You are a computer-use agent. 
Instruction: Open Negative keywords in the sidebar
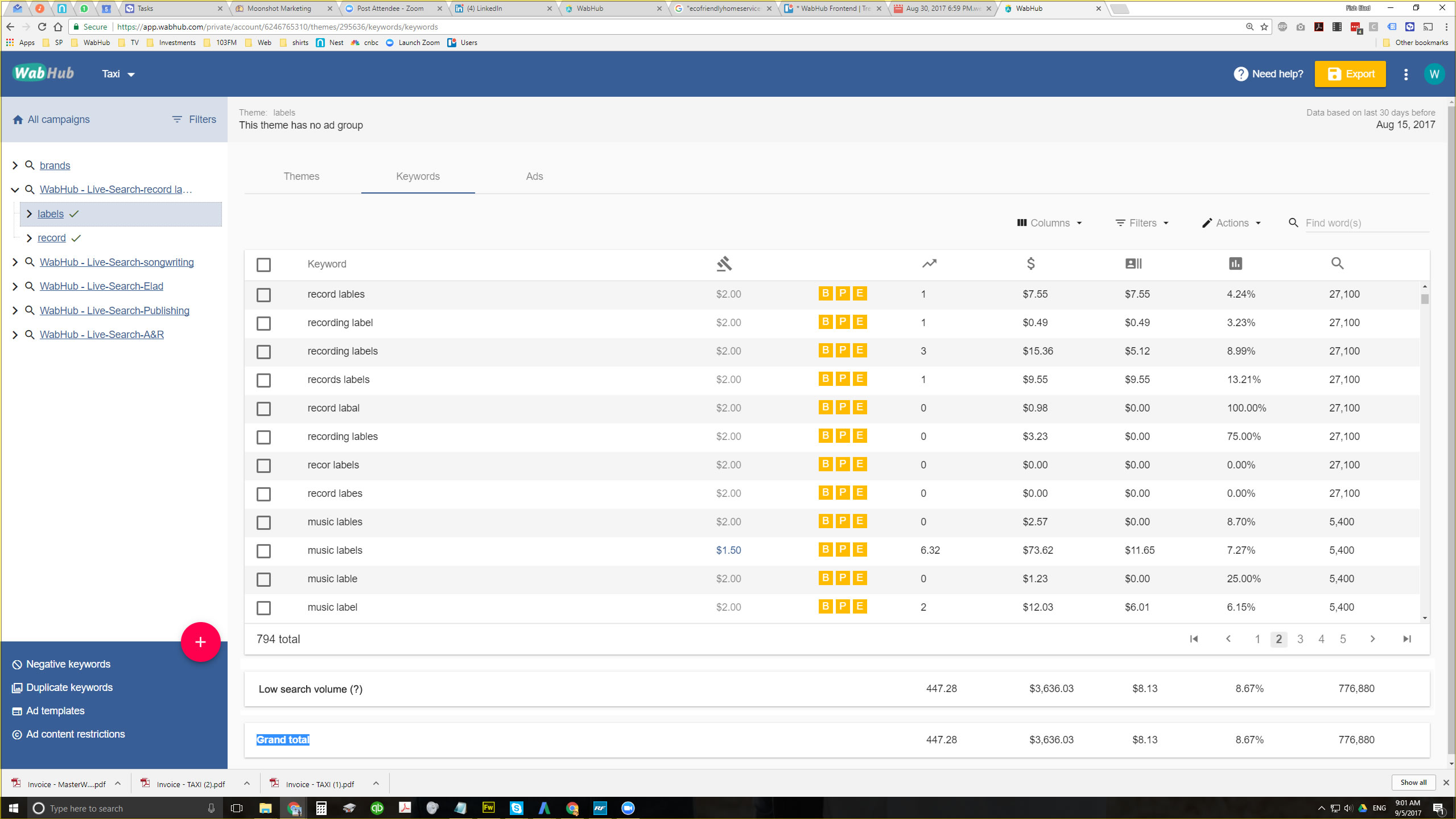click(x=61, y=664)
